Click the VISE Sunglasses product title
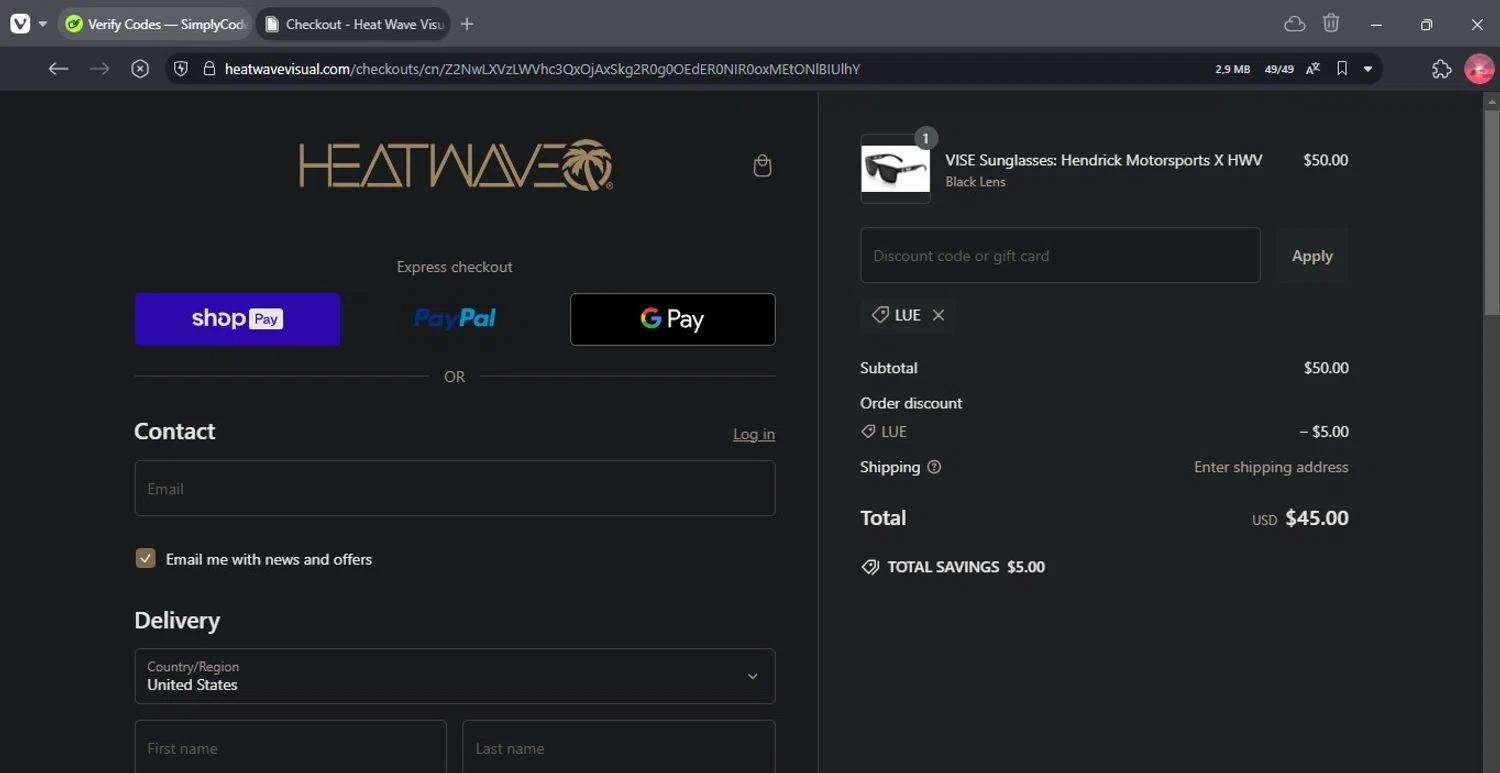 click(1104, 160)
